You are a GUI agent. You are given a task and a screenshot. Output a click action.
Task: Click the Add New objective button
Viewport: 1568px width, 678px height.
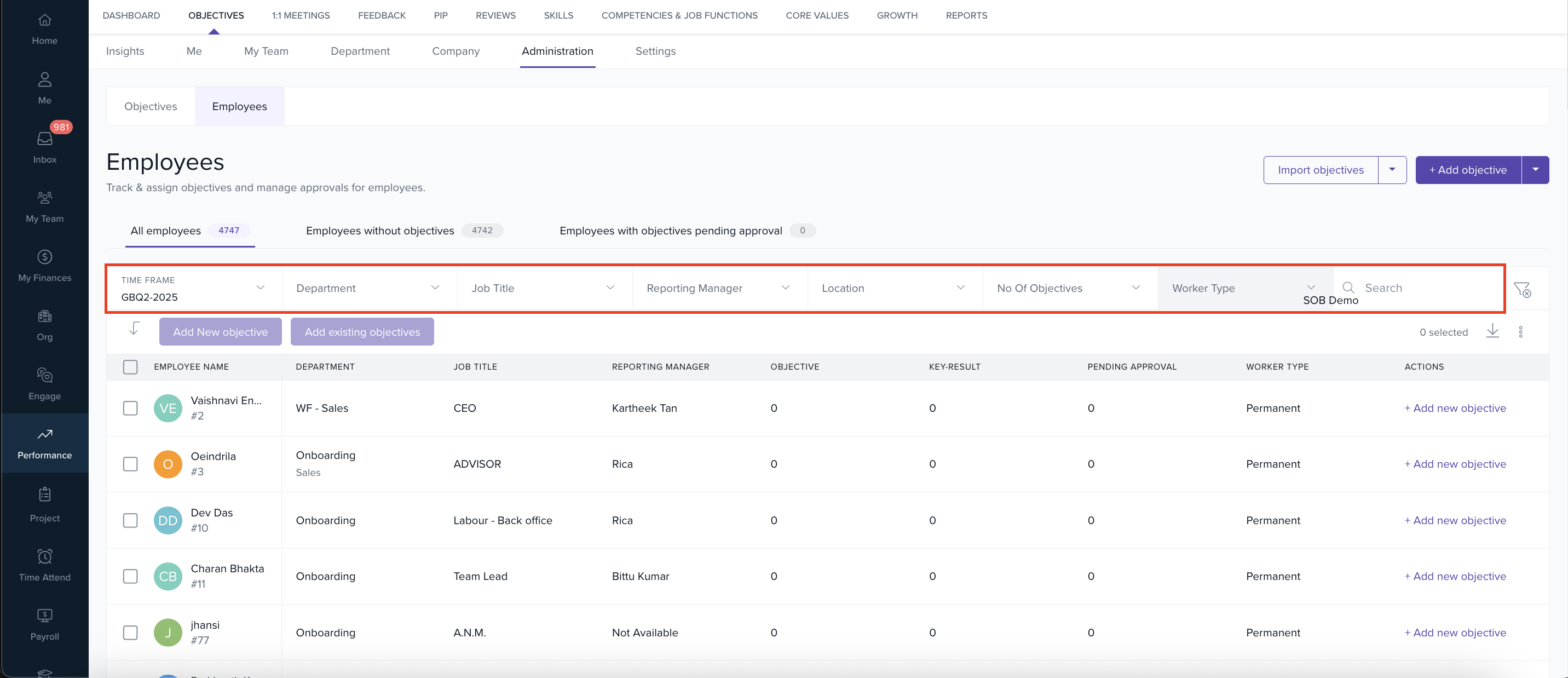(220, 332)
